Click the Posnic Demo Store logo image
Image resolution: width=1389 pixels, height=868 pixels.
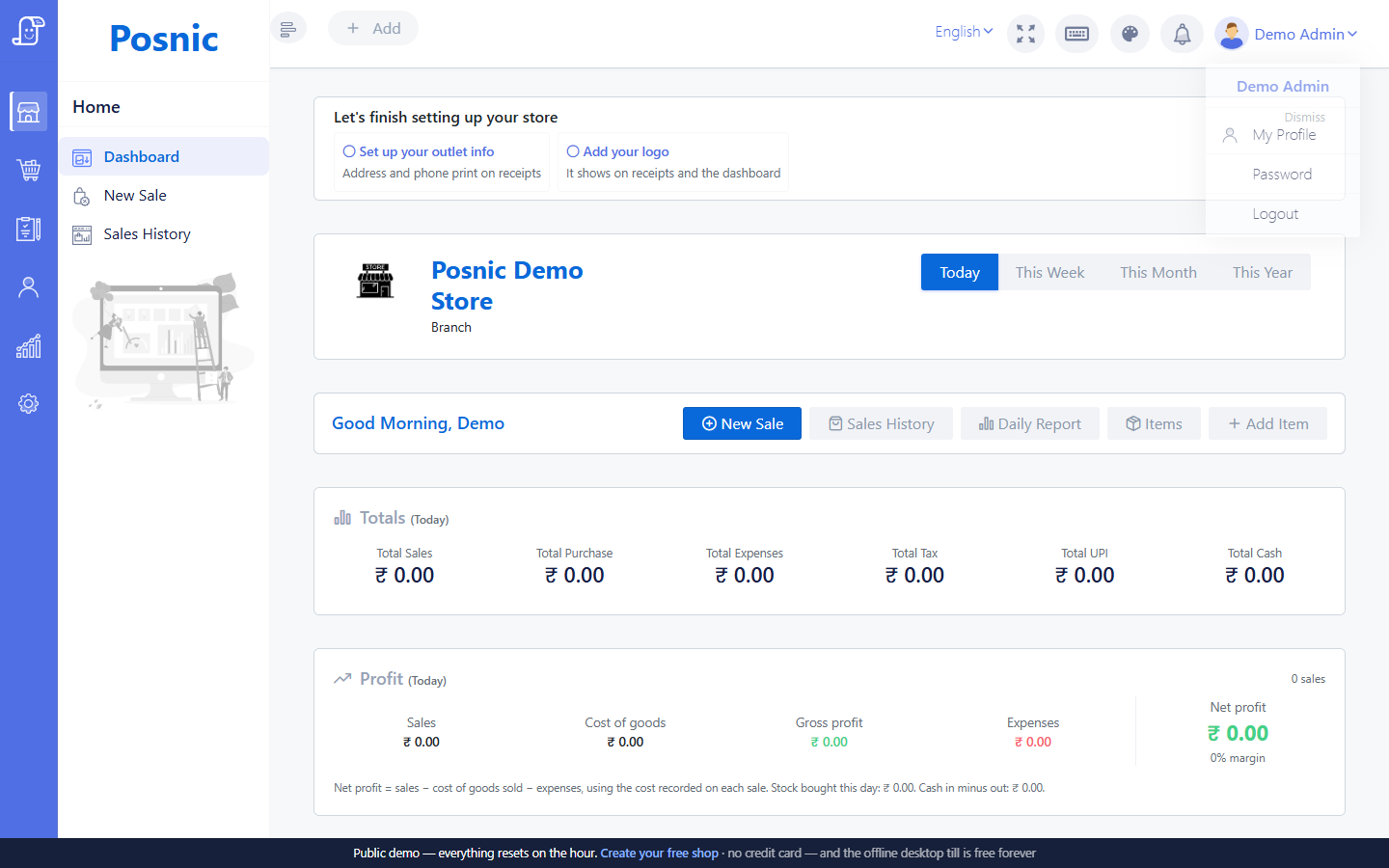(375, 281)
